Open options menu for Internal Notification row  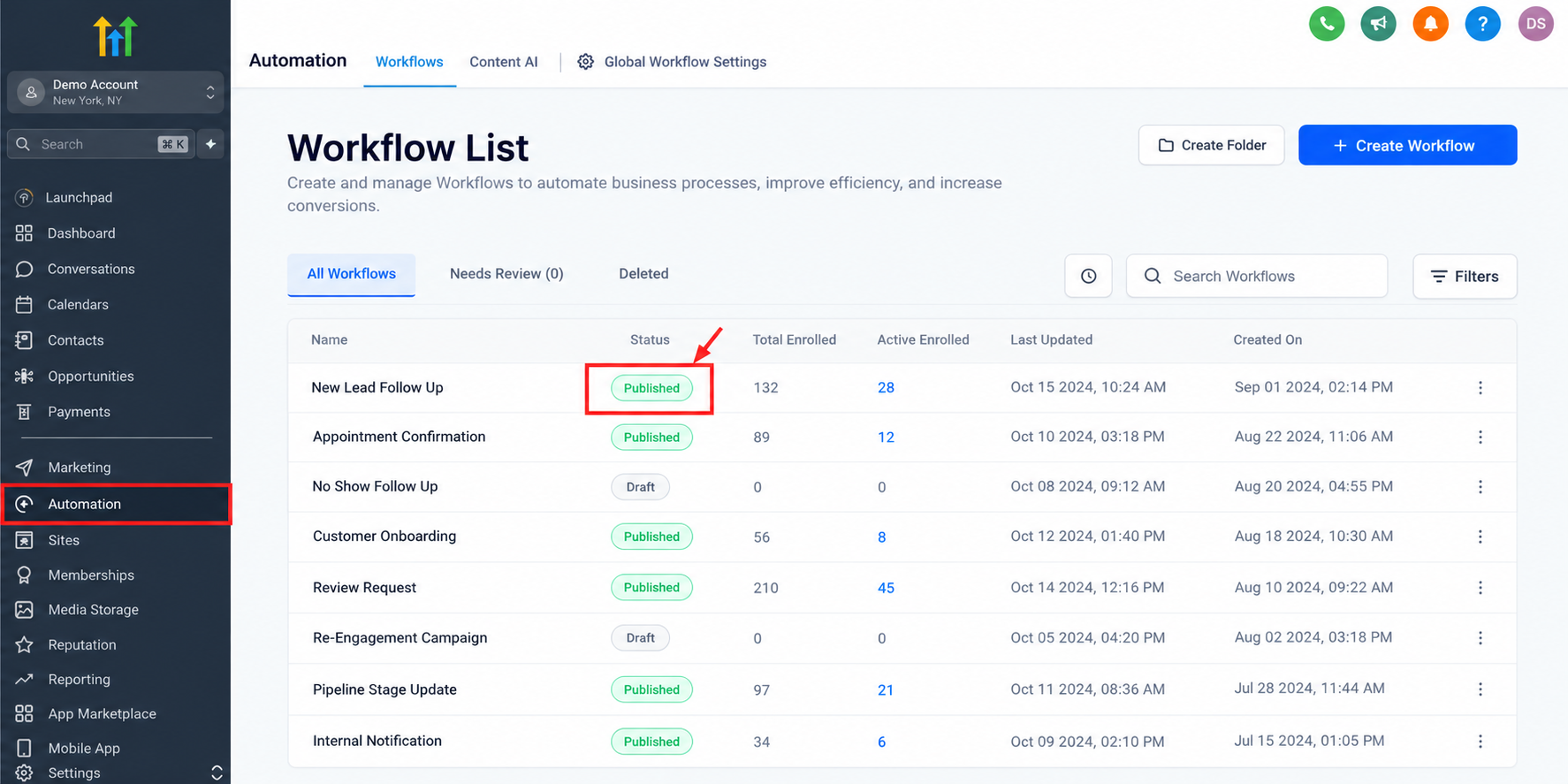pyautogui.click(x=1480, y=742)
